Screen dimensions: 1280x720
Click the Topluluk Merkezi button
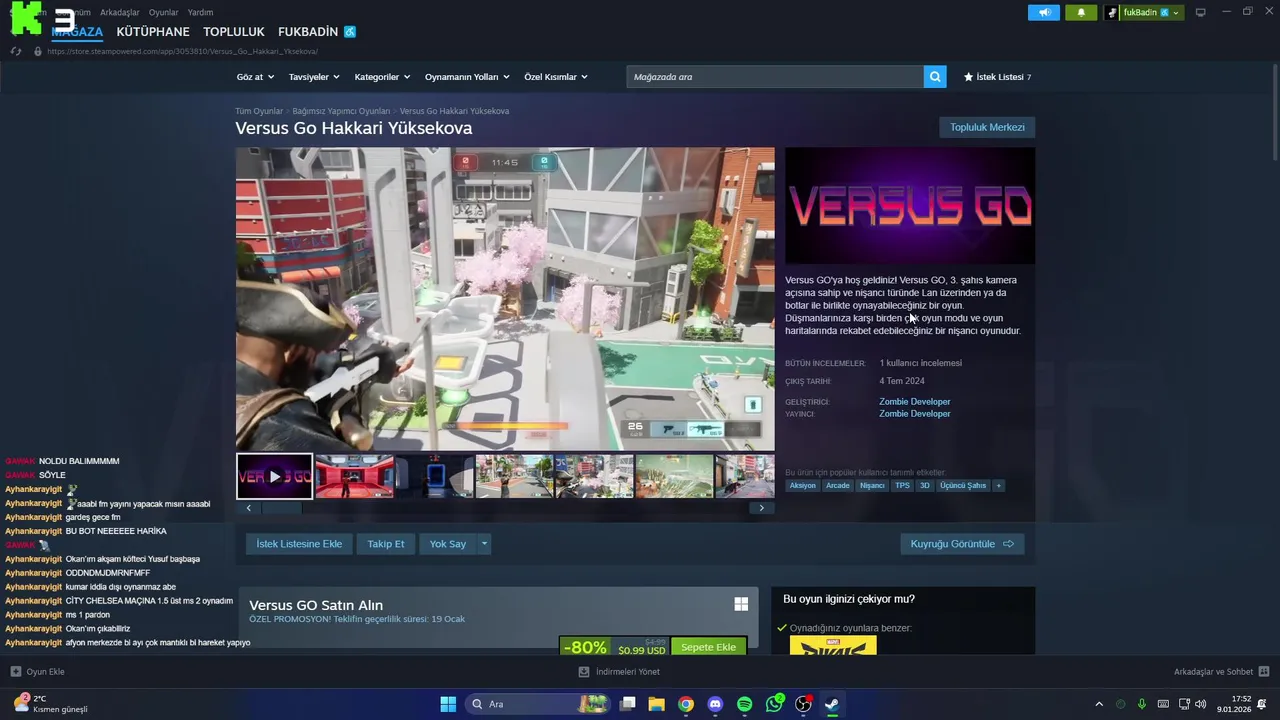pyautogui.click(x=987, y=127)
